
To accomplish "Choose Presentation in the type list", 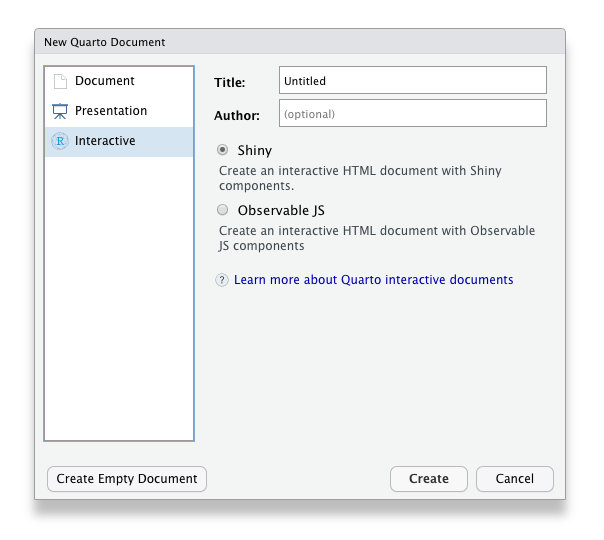I will pos(119,111).
